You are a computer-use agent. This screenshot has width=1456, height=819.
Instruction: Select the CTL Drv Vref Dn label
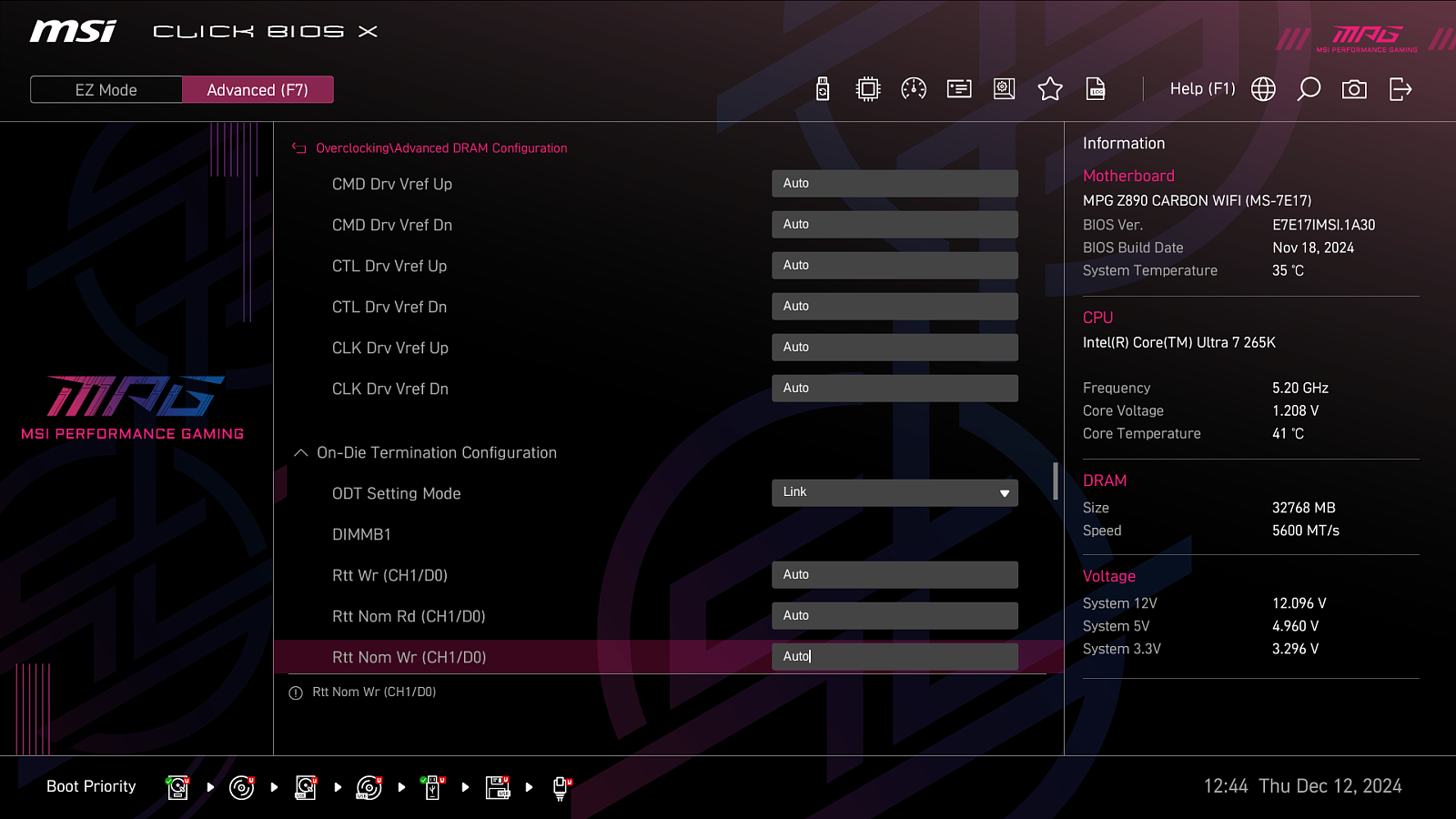[x=389, y=307]
